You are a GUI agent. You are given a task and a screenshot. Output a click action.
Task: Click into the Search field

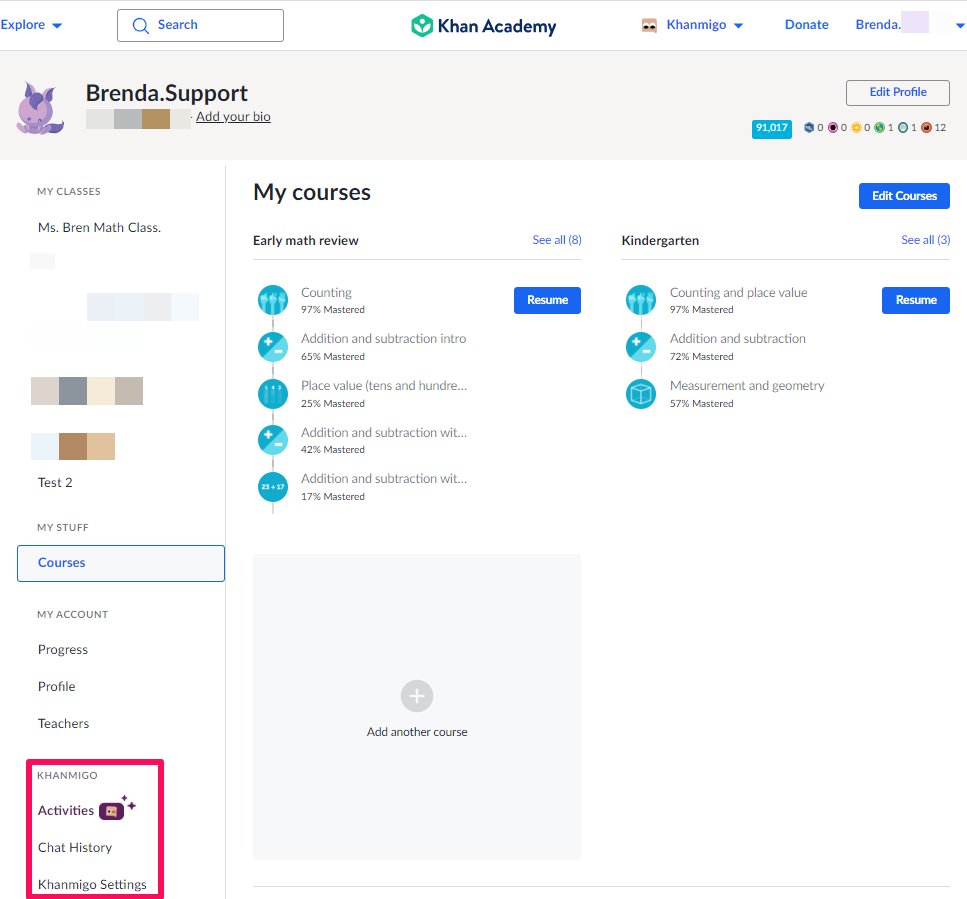tap(200, 25)
